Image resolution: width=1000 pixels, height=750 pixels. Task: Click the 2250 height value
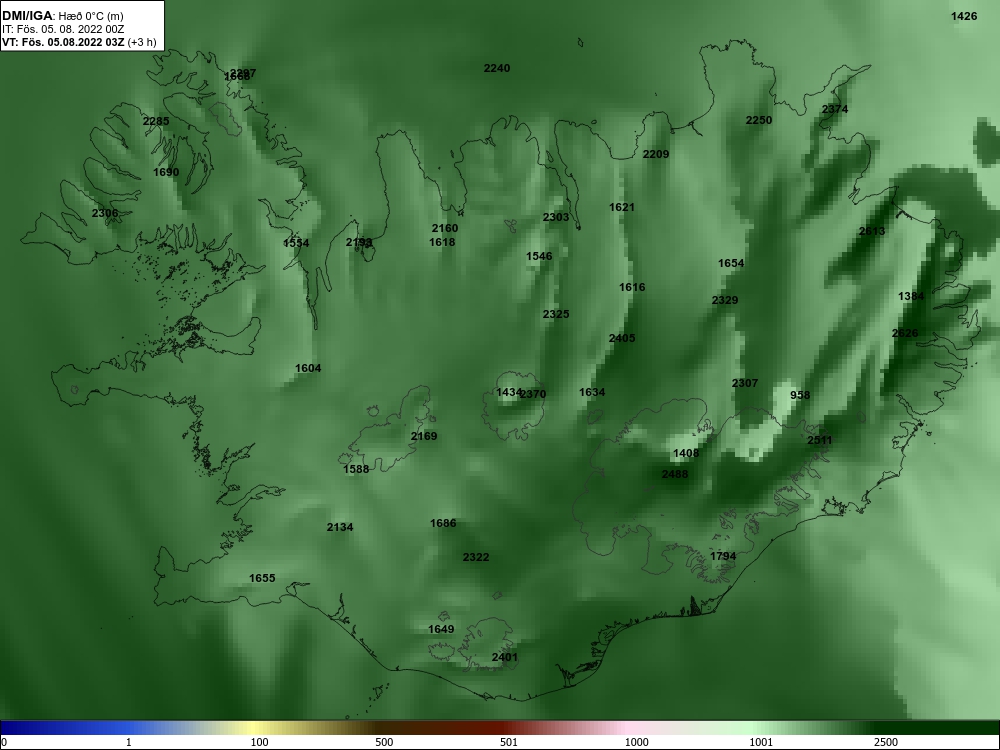759,120
